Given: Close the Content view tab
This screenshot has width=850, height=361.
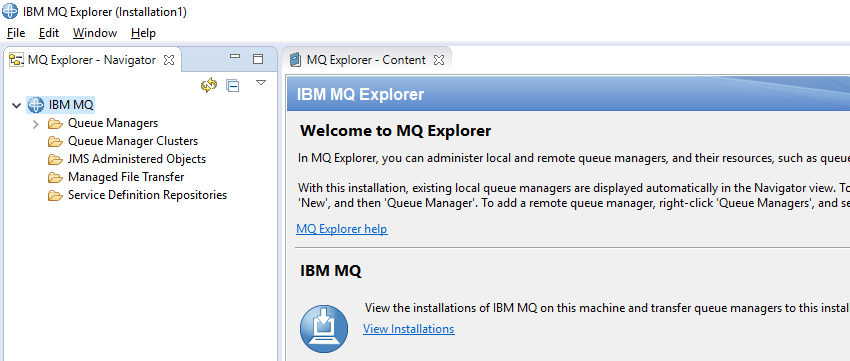Looking at the screenshot, I should 439,60.
